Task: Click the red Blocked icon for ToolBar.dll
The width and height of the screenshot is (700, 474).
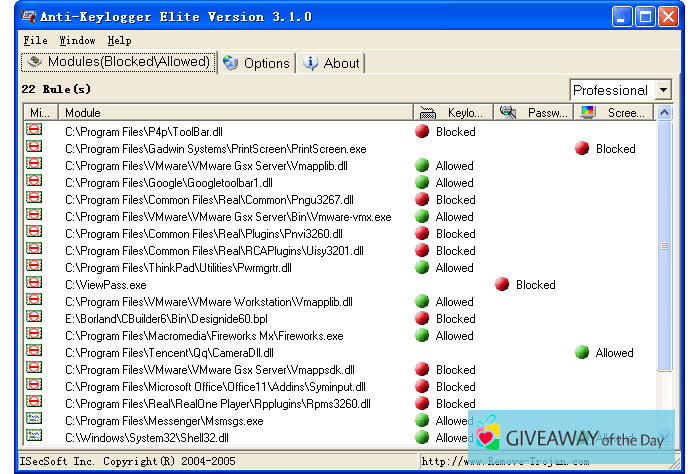Action: [x=421, y=132]
